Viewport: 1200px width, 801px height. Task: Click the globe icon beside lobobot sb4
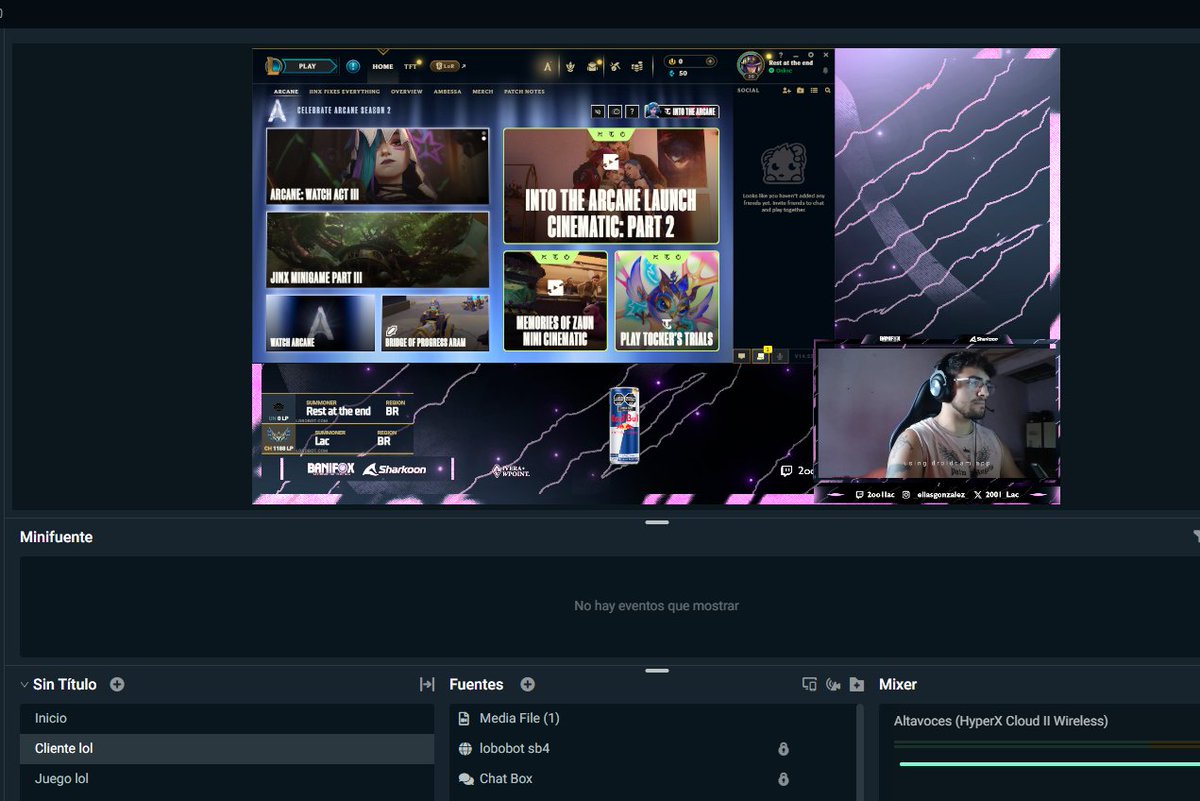[x=465, y=749]
